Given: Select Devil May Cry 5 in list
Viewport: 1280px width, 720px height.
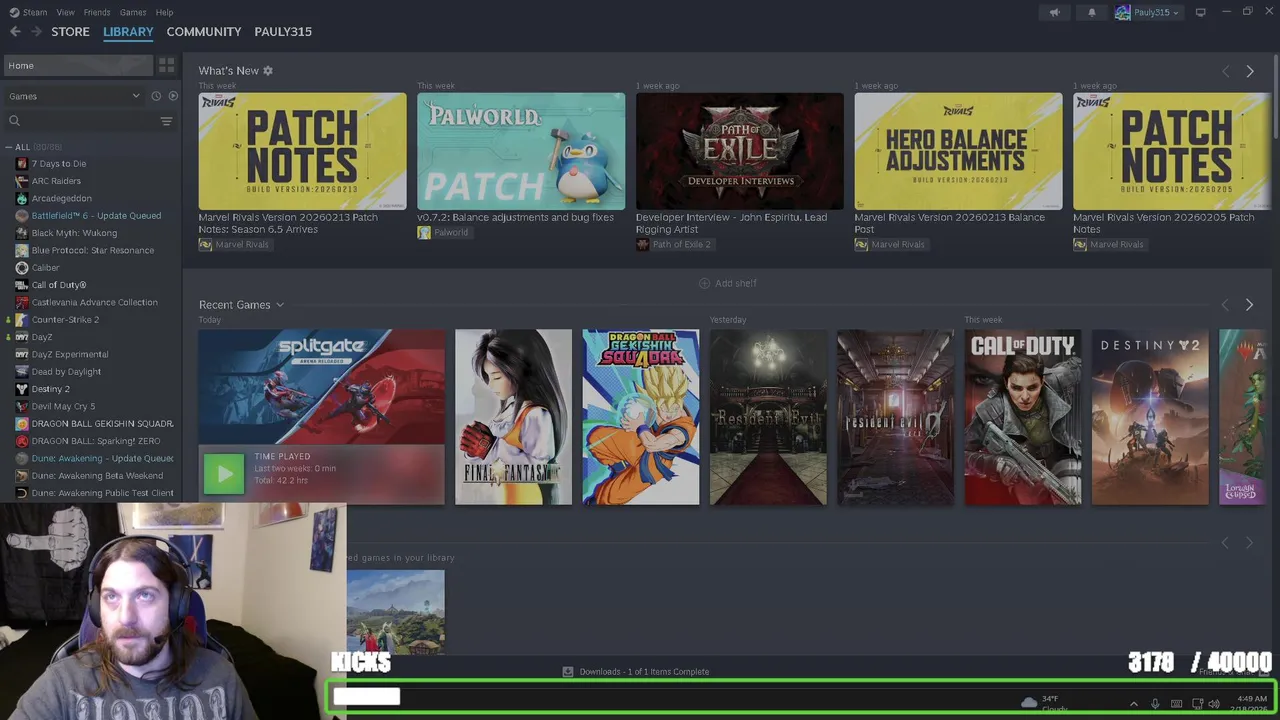Looking at the screenshot, I should (x=63, y=406).
